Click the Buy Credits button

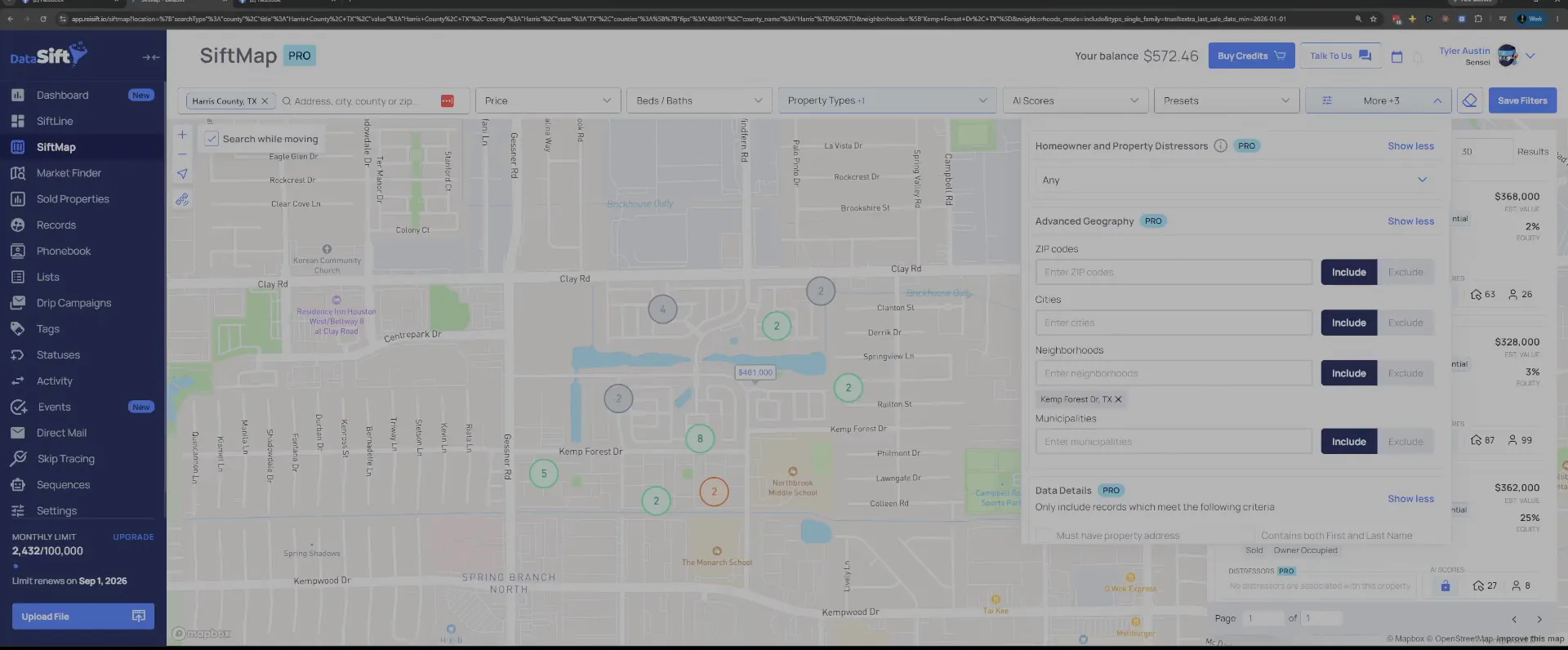(1251, 56)
